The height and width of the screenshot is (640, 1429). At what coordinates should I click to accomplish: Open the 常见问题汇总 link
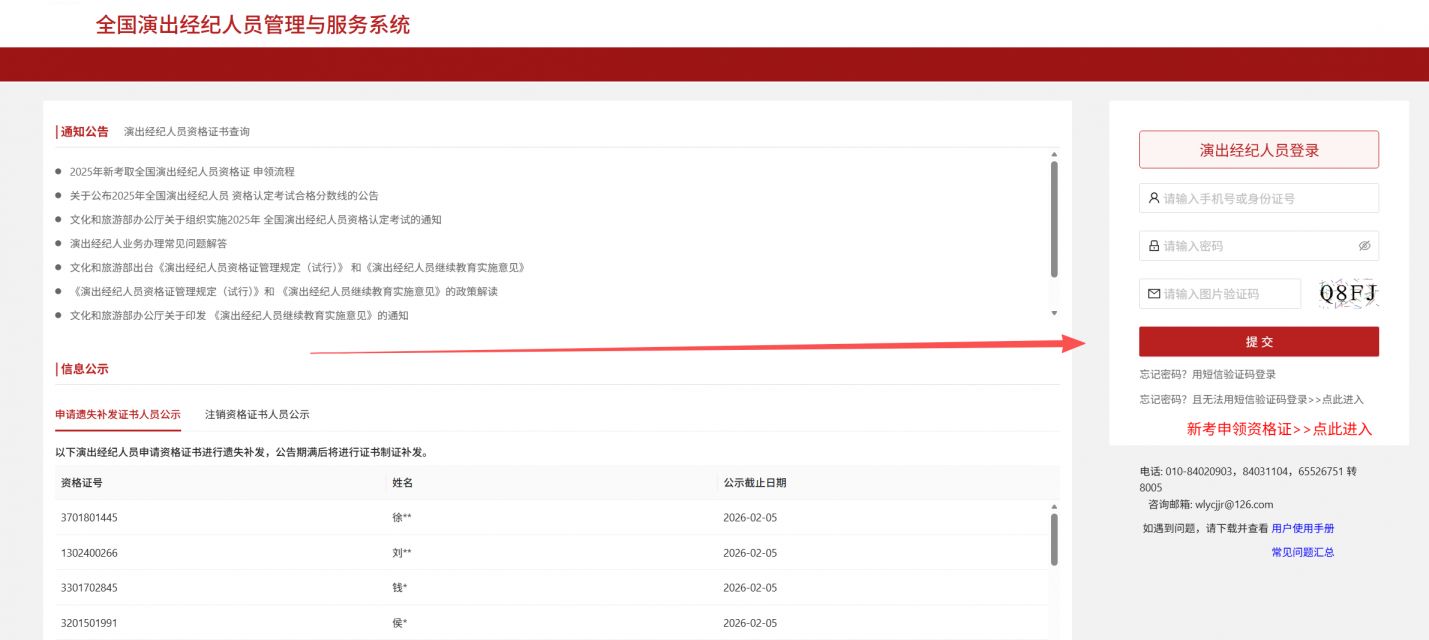pyautogui.click(x=1303, y=552)
